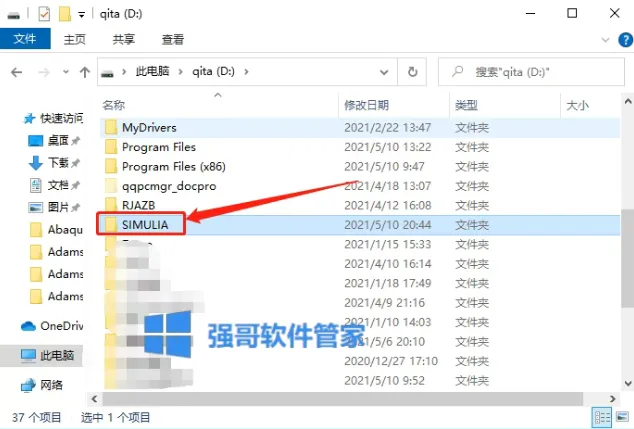Click the search box for qita (D:)
Image resolution: width=634 pixels, height=429 pixels.
pyautogui.click(x=531, y=72)
